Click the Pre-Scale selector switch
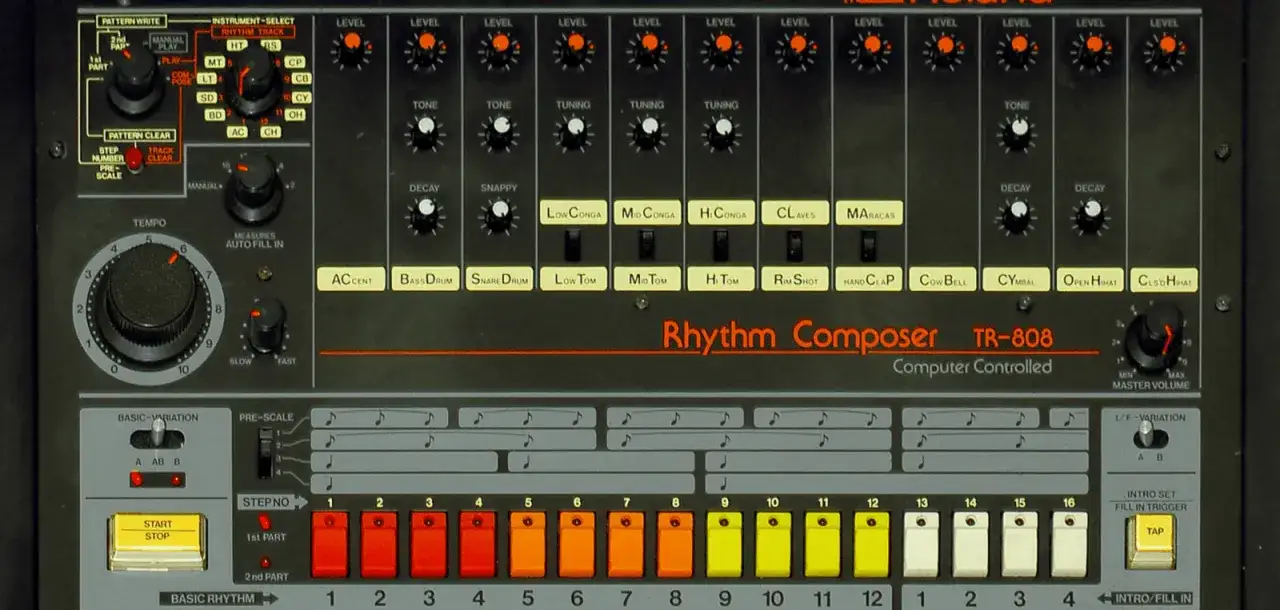1280x610 pixels. tap(264, 453)
